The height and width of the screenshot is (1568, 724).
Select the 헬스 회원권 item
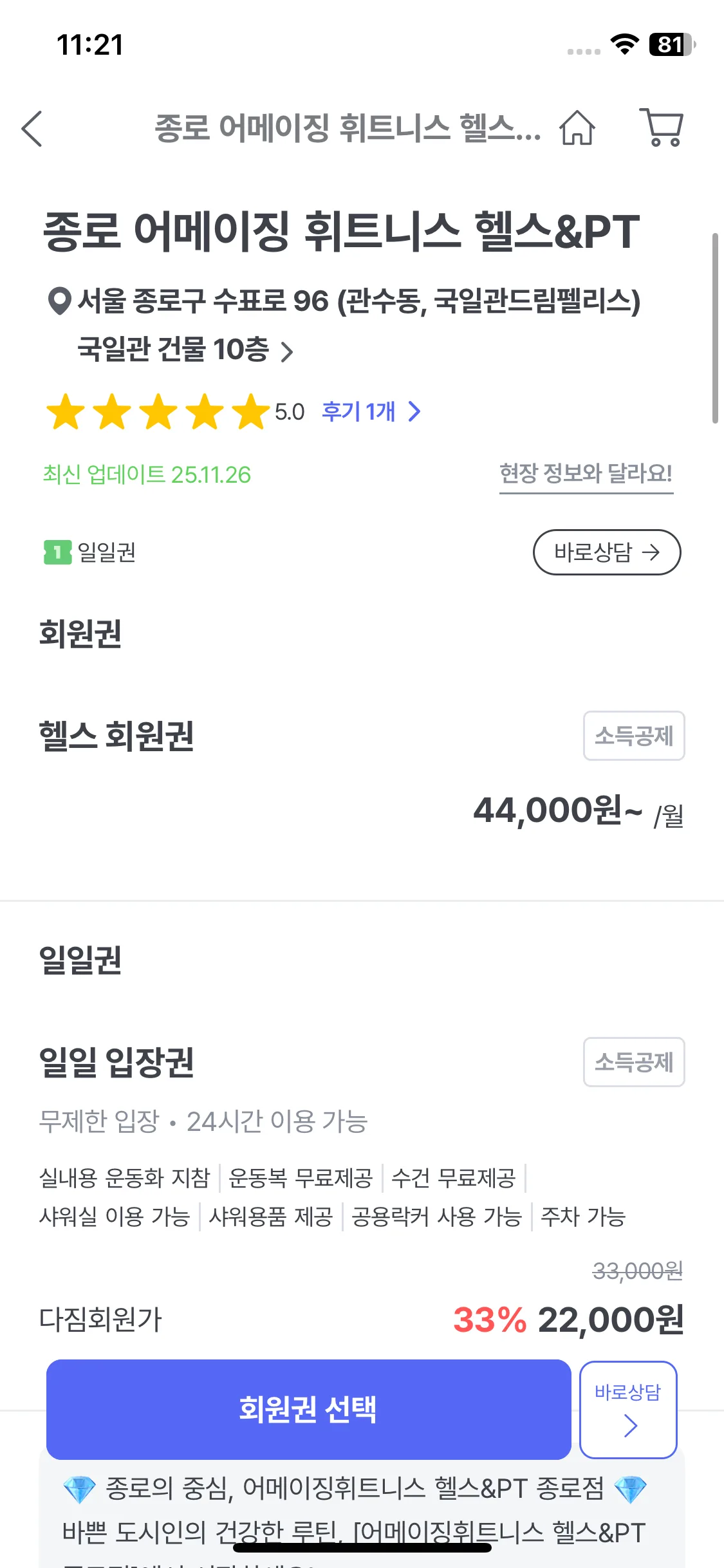(116, 736)
